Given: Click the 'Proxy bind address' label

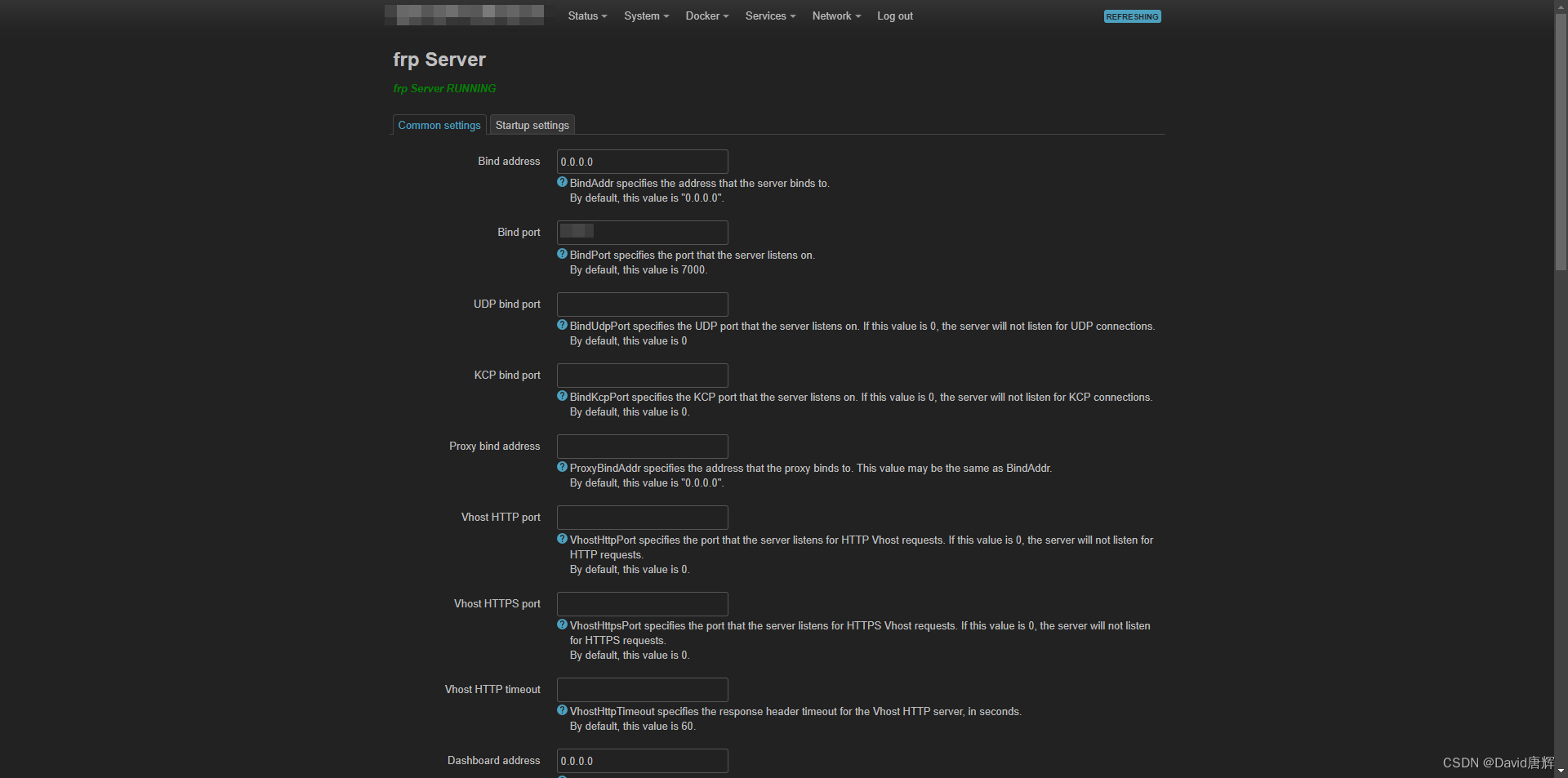Looking at the screenshot, I should [494, 447].
